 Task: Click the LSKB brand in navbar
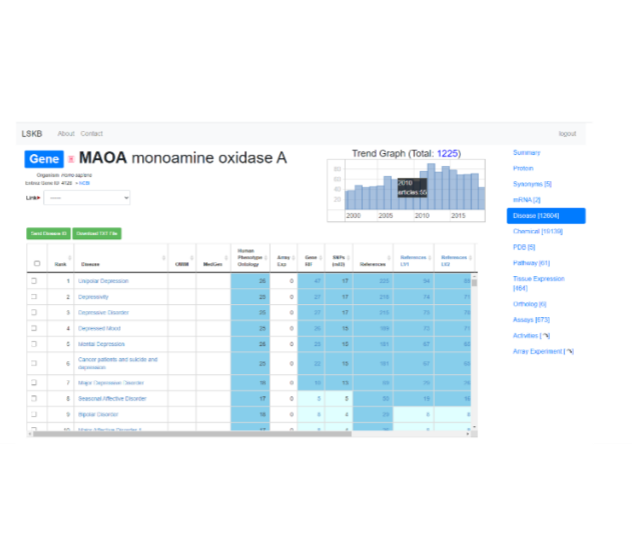[x=32, y=133]
